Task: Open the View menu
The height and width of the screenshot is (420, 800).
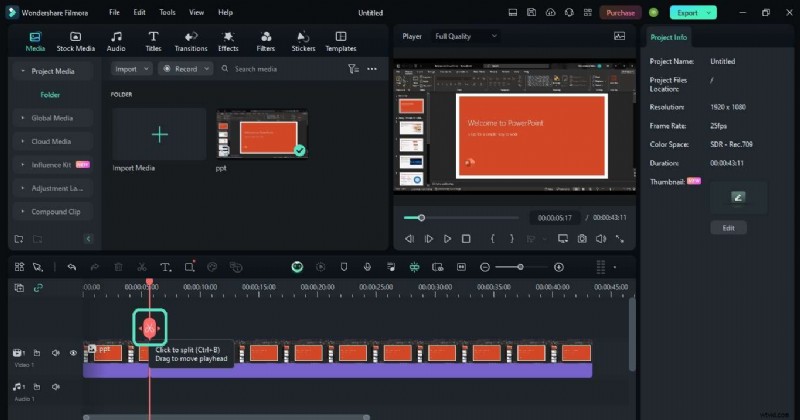Action: pos(196,12)
